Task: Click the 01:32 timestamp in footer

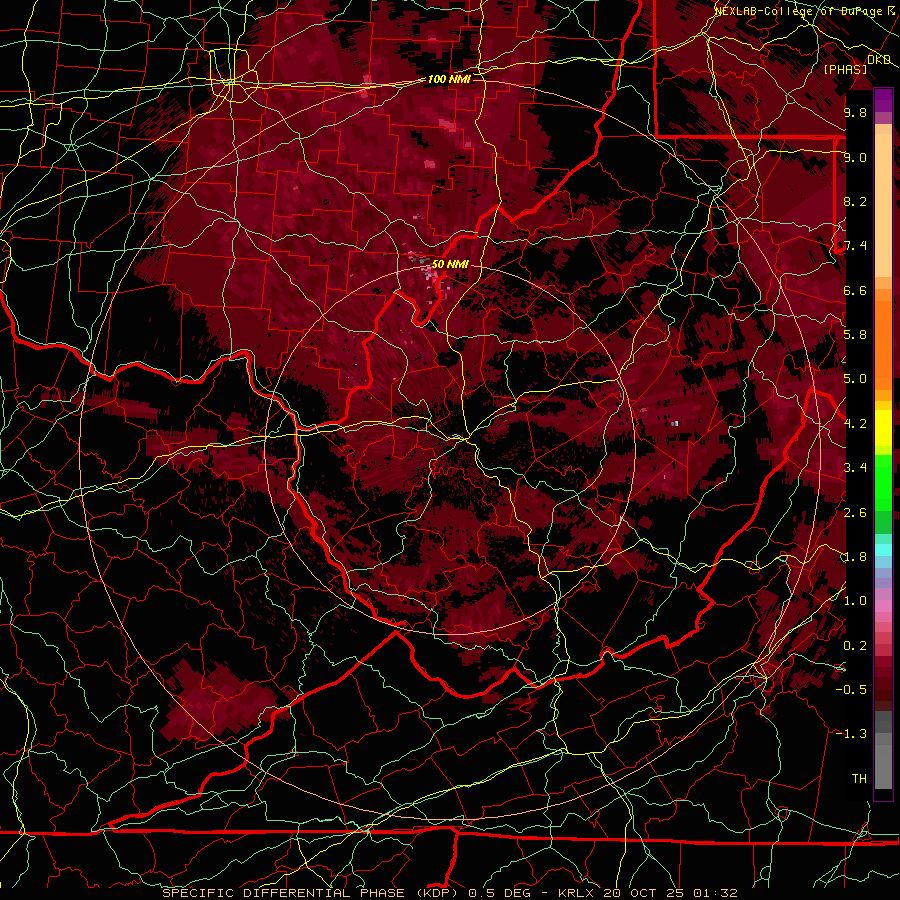Action: pos(715,893)
